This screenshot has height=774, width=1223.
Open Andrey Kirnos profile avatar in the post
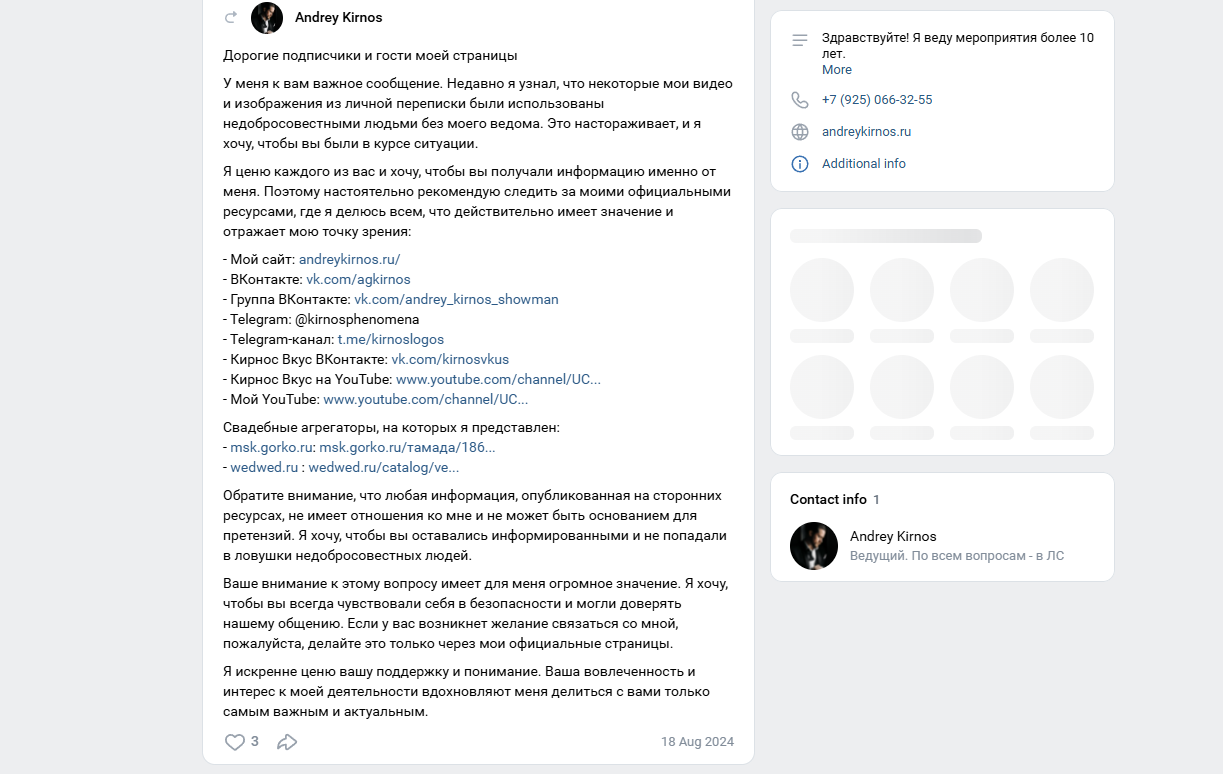point(266,17)
